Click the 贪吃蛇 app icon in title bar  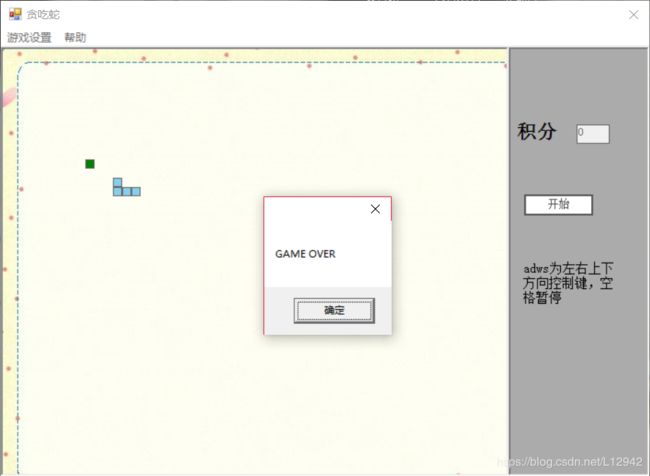click(15, 14)
